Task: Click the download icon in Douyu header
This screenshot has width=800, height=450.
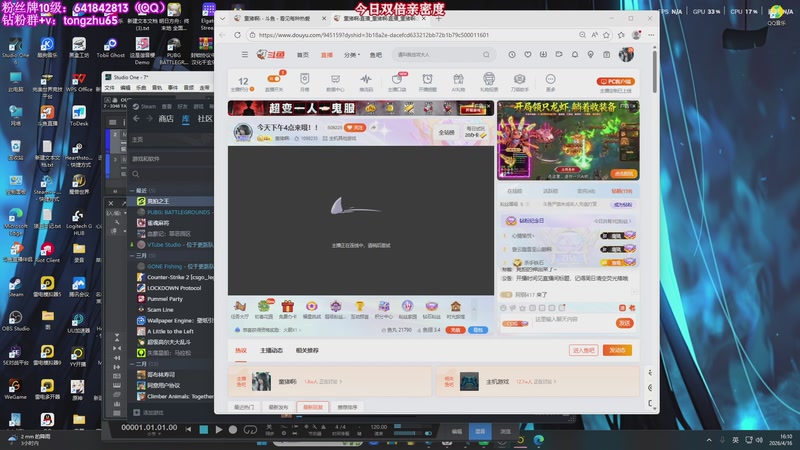Action: [543, 55]
